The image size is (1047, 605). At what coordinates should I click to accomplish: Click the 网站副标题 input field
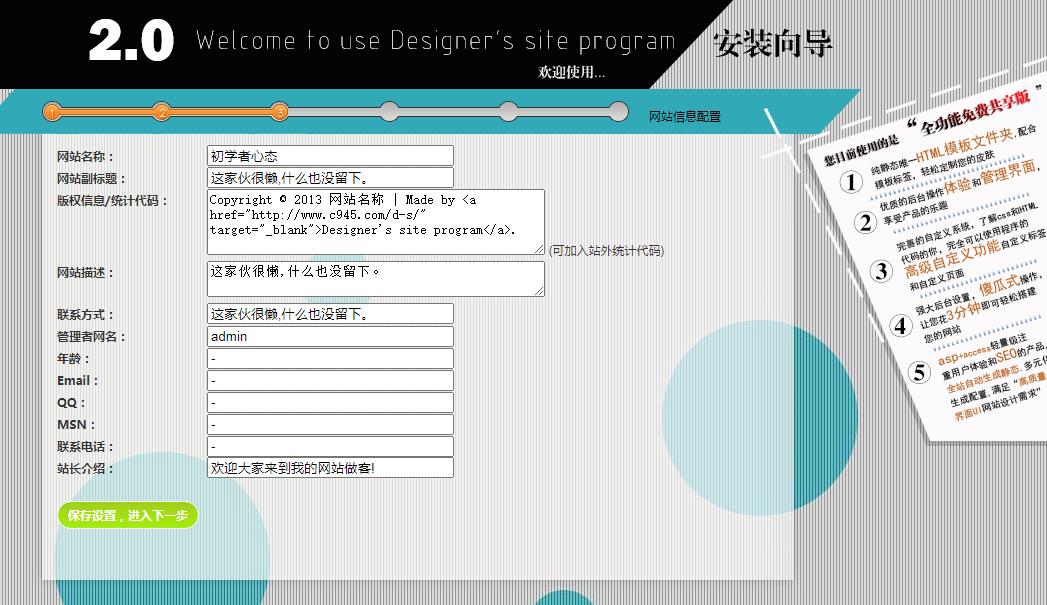[x=331, y=178]
